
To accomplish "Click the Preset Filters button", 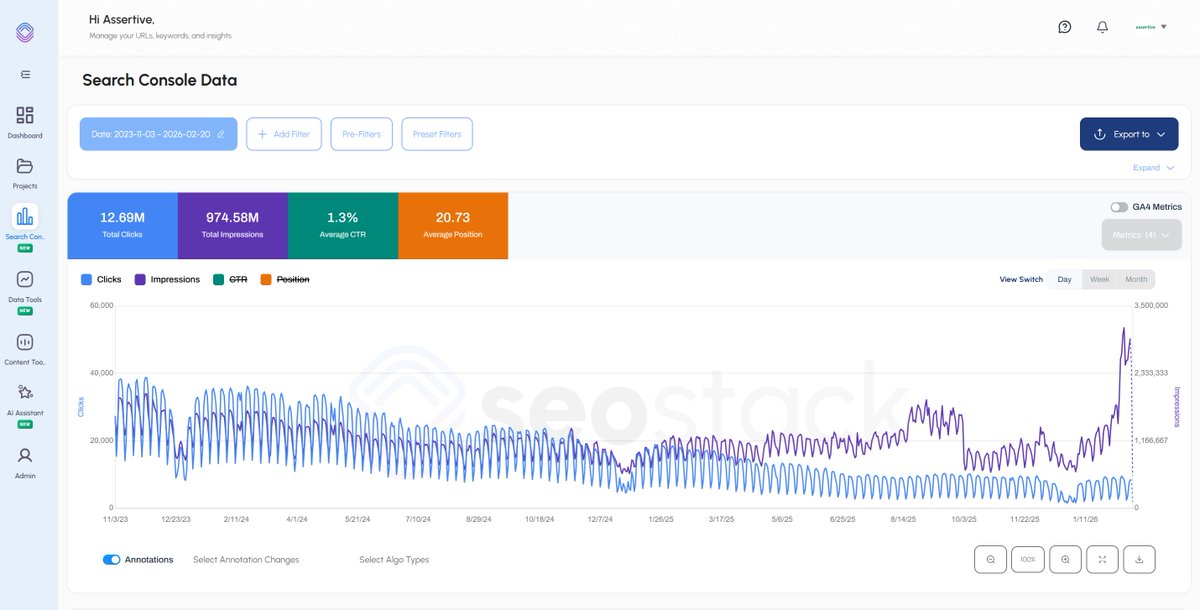I will tap(437, 134).
